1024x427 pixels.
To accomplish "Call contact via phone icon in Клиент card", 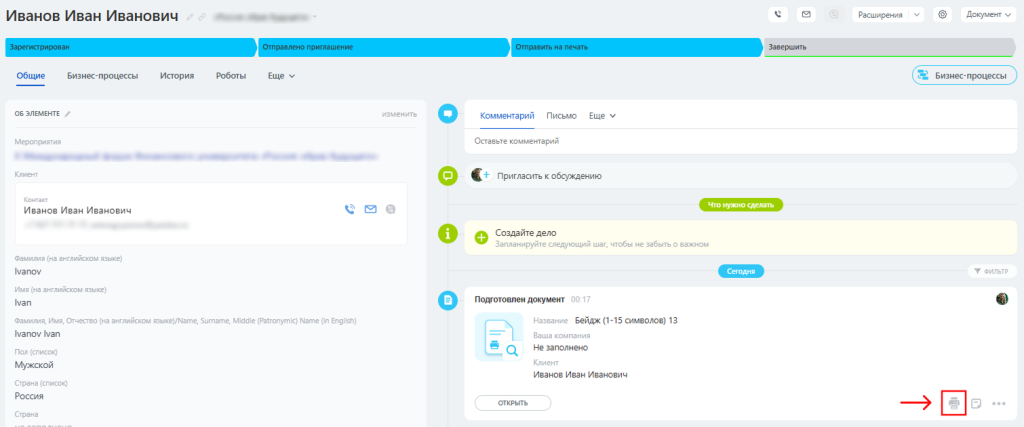I will pos(350,210).
